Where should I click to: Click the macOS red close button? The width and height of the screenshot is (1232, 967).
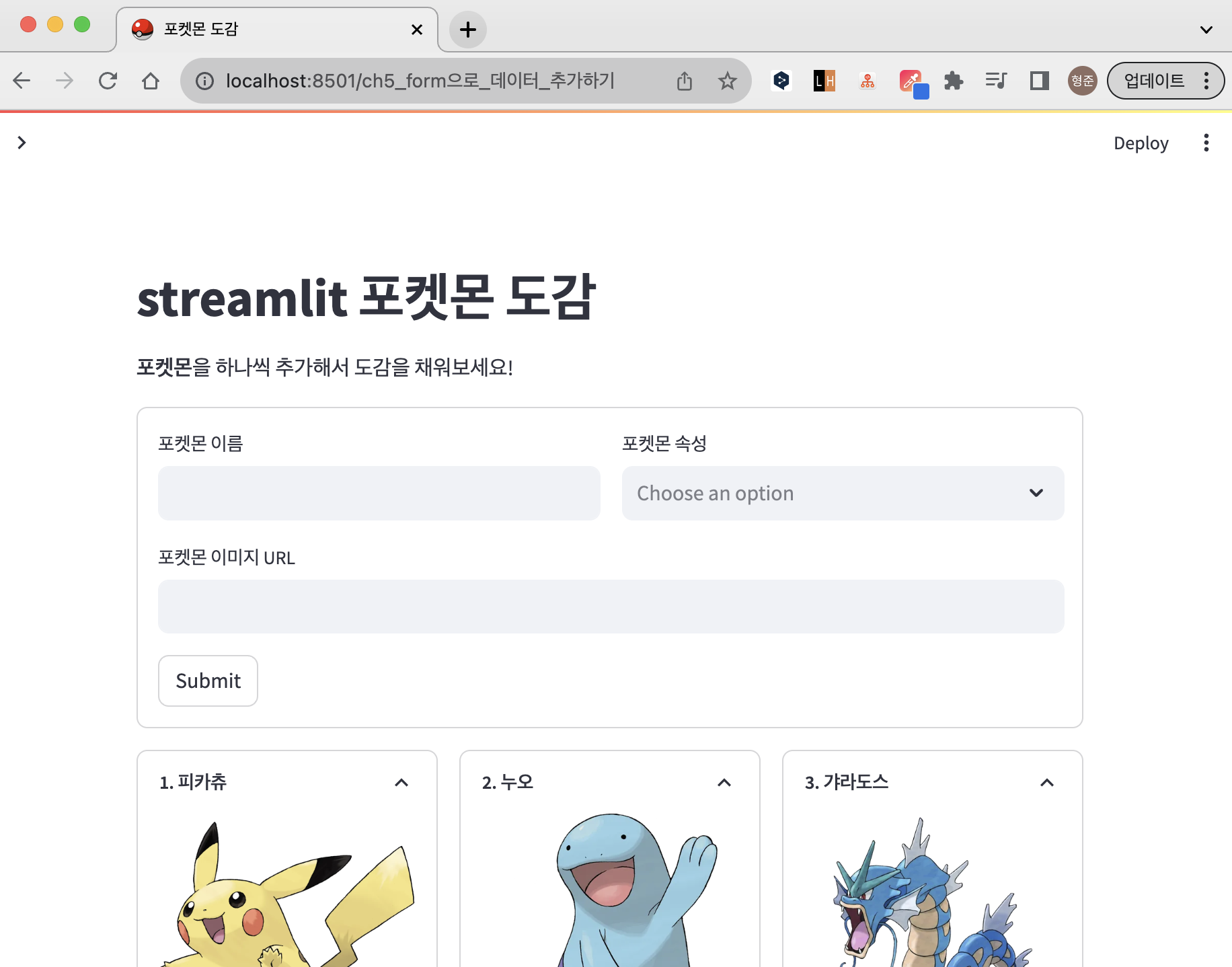(28, 25)
